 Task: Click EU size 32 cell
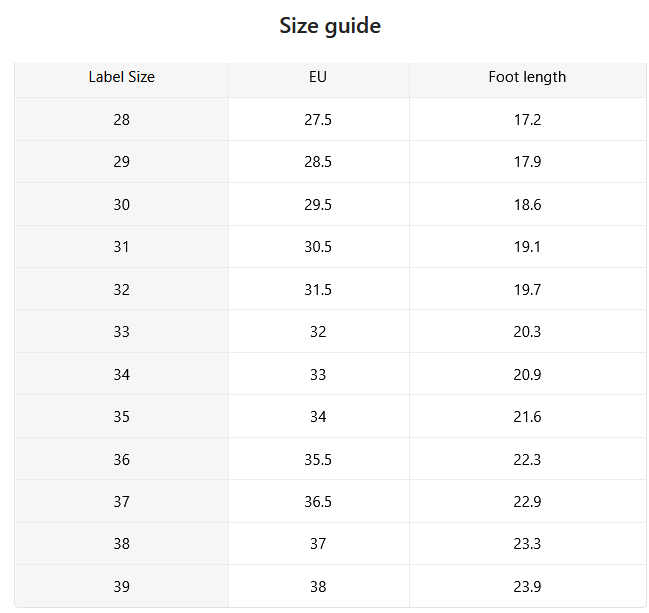pyautogui.click(x=318, y=332)
